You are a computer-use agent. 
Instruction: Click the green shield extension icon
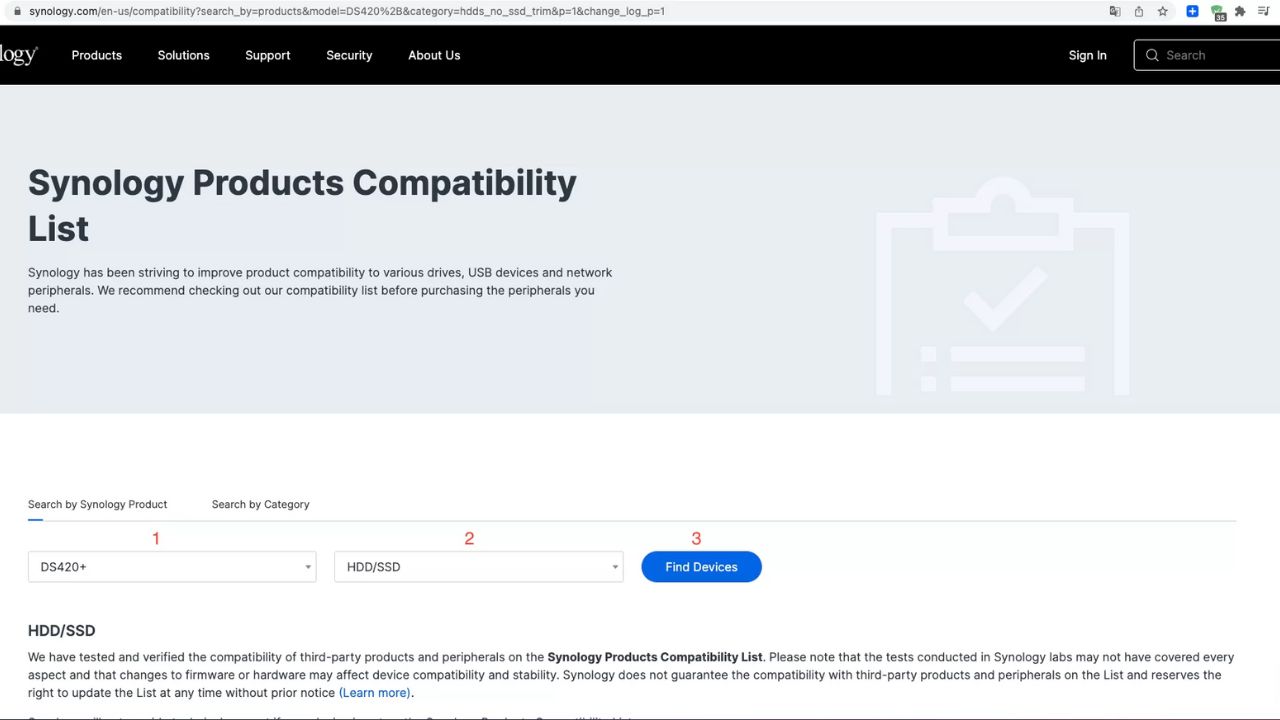[x=1217, y=12]
